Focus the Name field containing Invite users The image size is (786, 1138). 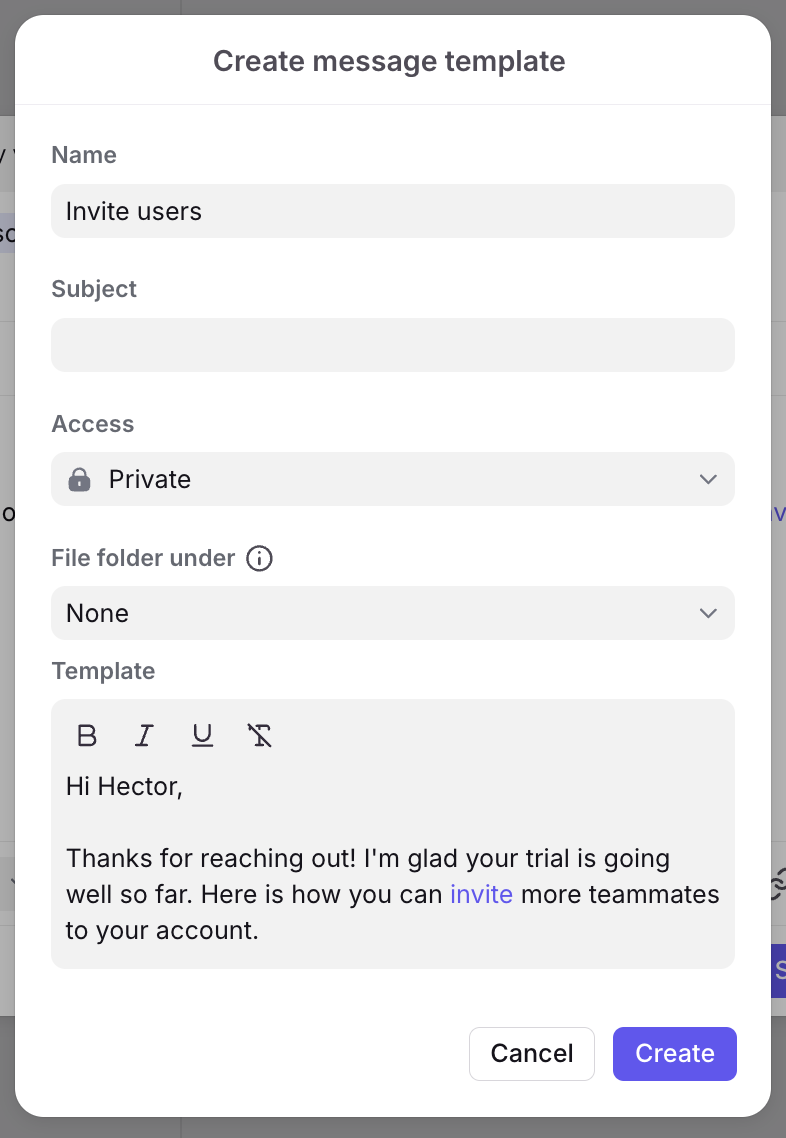pos(393,211)
